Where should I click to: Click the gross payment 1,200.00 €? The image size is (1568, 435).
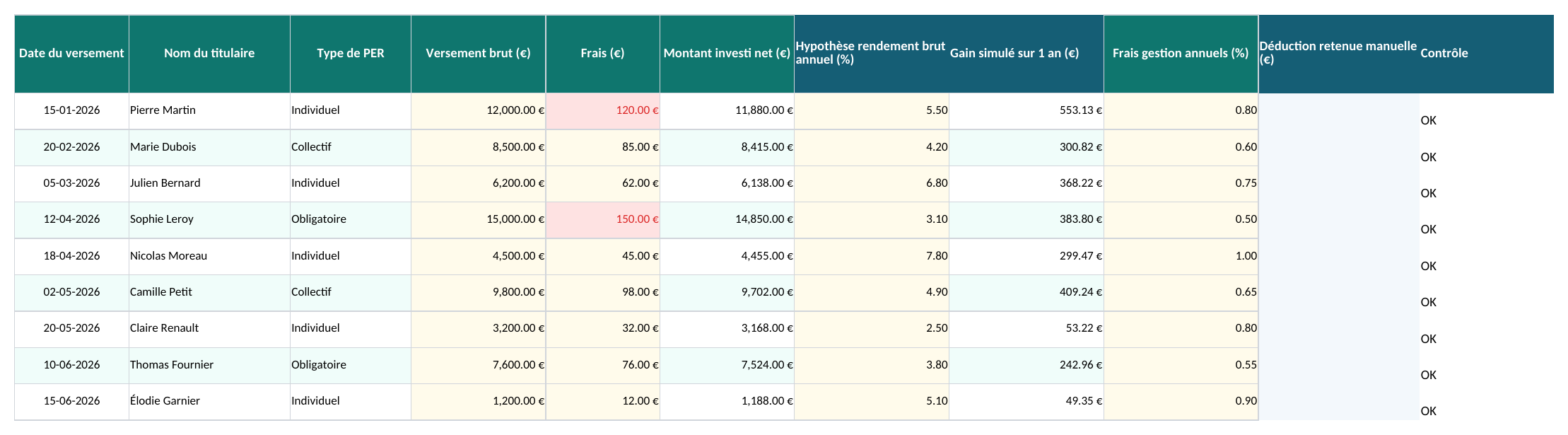tap(479, 402)
